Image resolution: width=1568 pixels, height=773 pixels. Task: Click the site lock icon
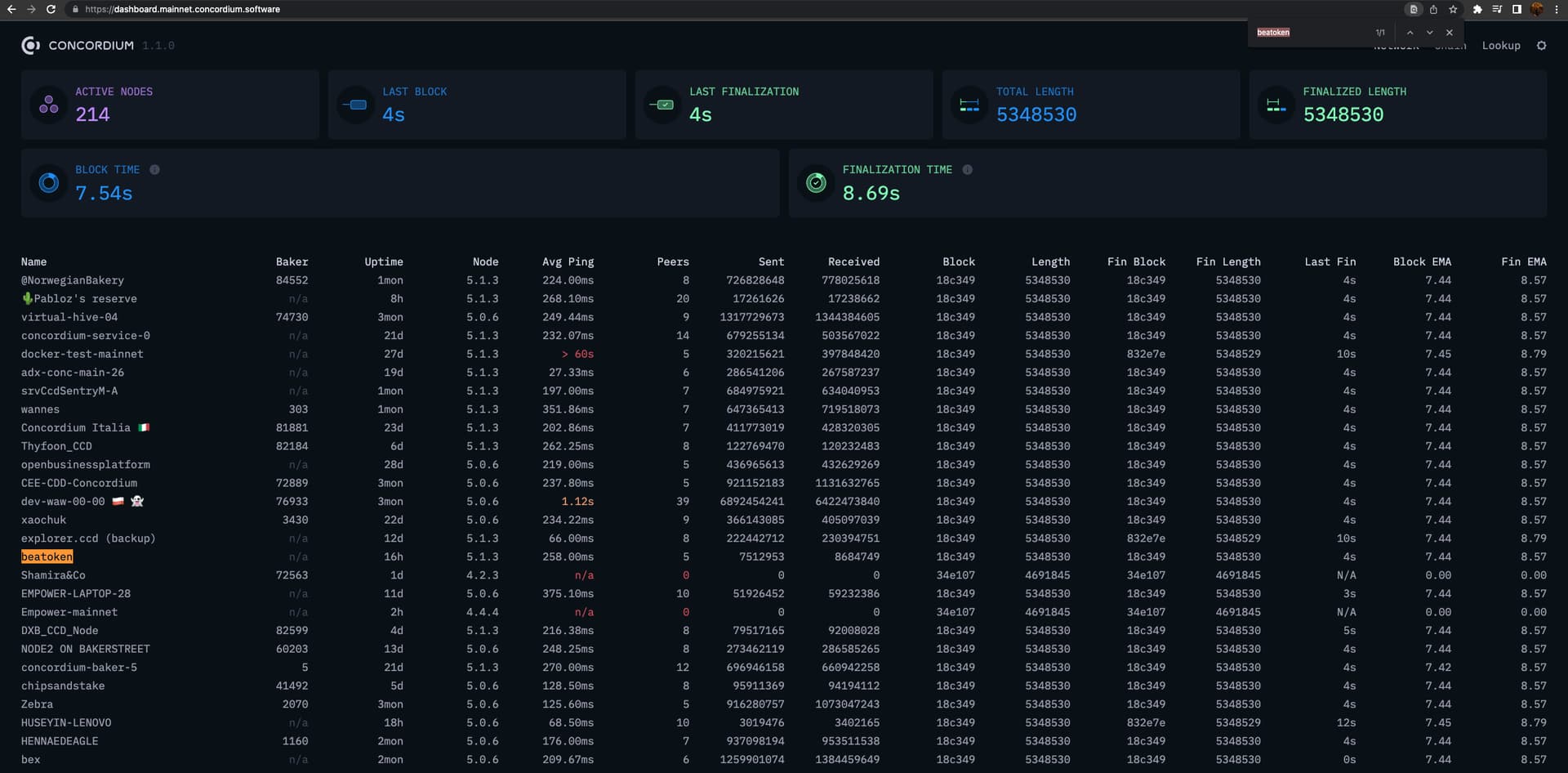point(75,9)
